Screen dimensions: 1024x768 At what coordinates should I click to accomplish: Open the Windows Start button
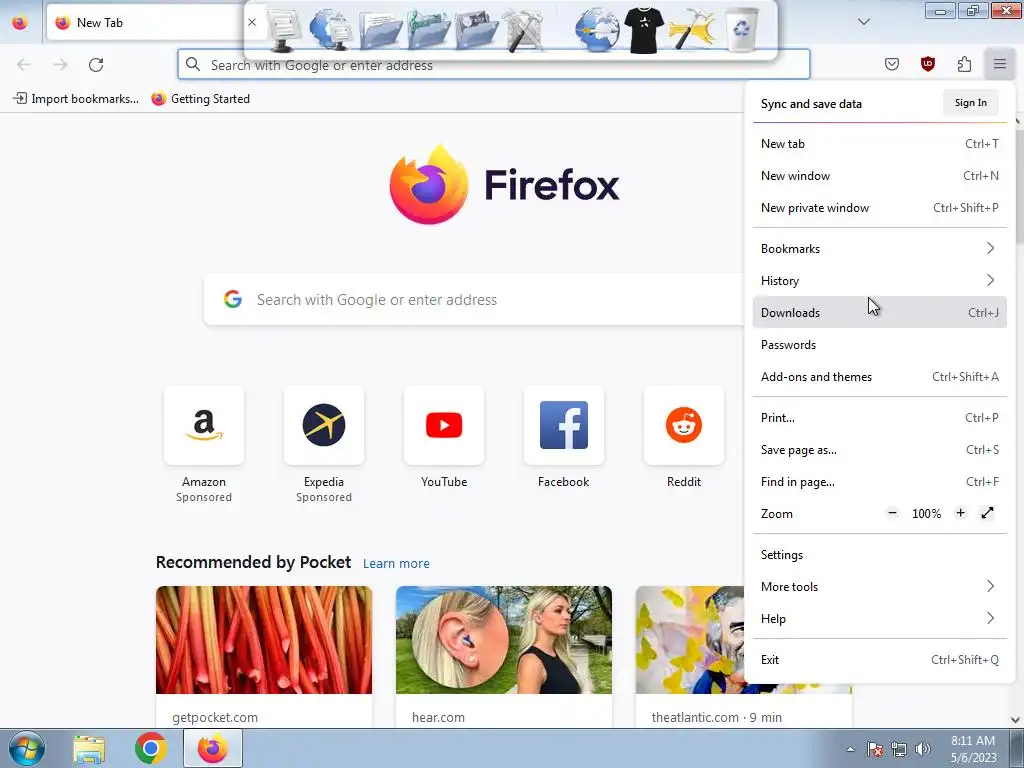pyautogui.click(x=26, y=748)
